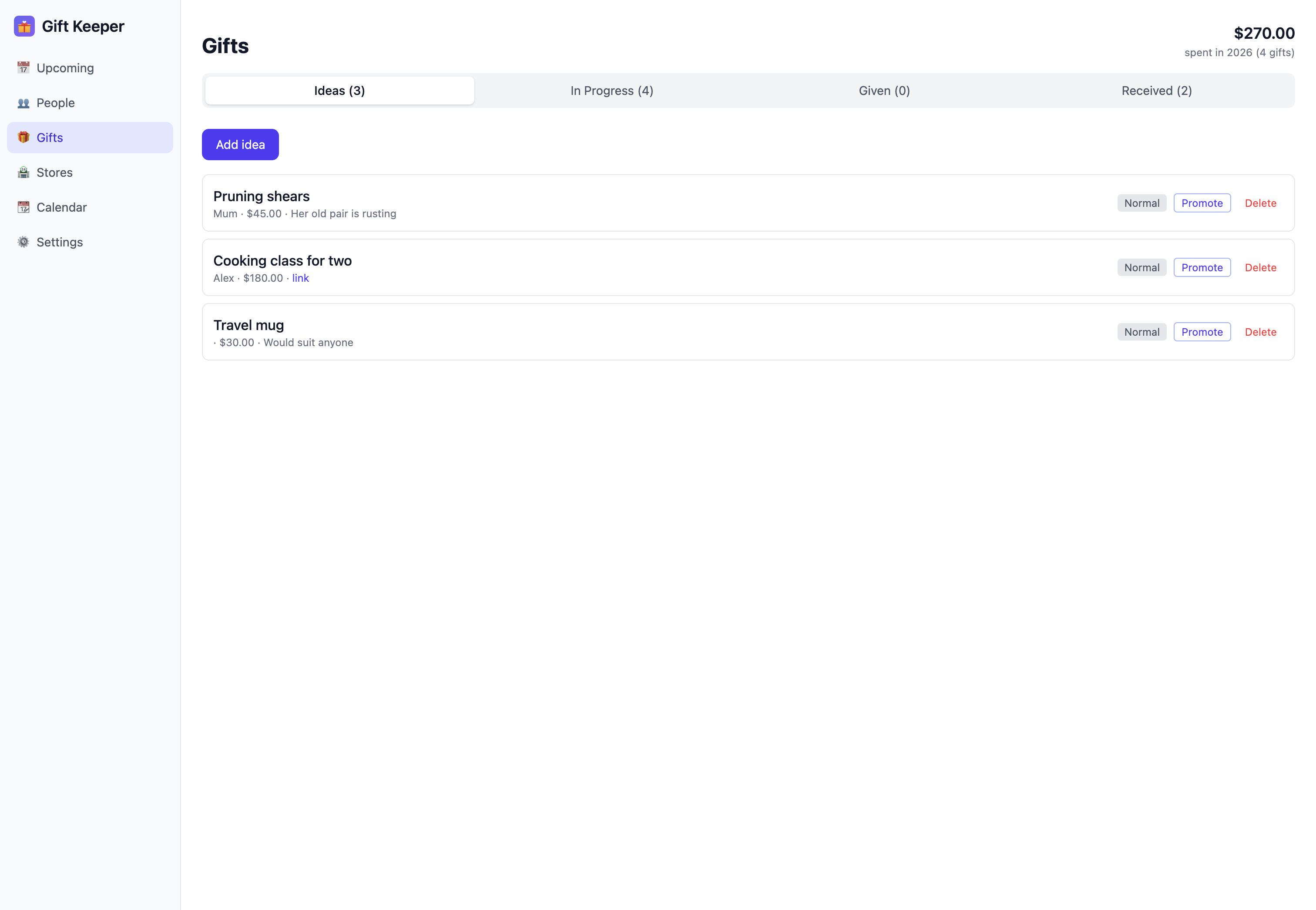Image resolution: width=1316 pixels, height=910 pixels.
Task: Promote the Cooking class for two idea
Action: click(1202, 267)
